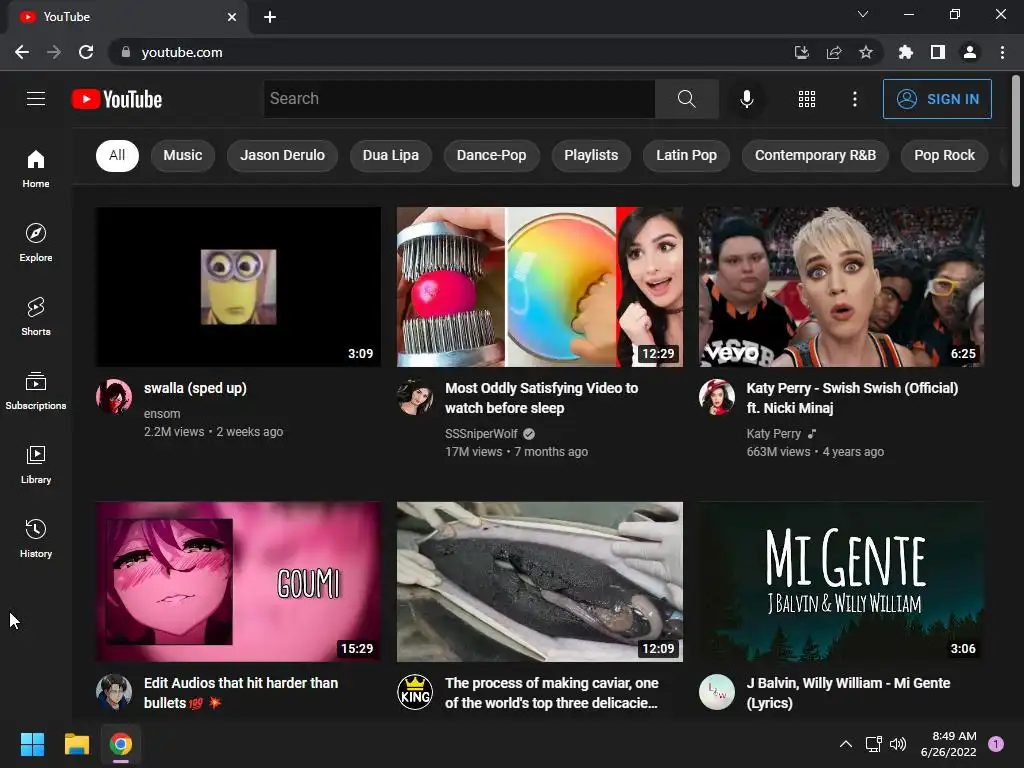This screenshot has height=768, width=1024.
Task: Click the KING channel avatar
Action: coord(415,692)
